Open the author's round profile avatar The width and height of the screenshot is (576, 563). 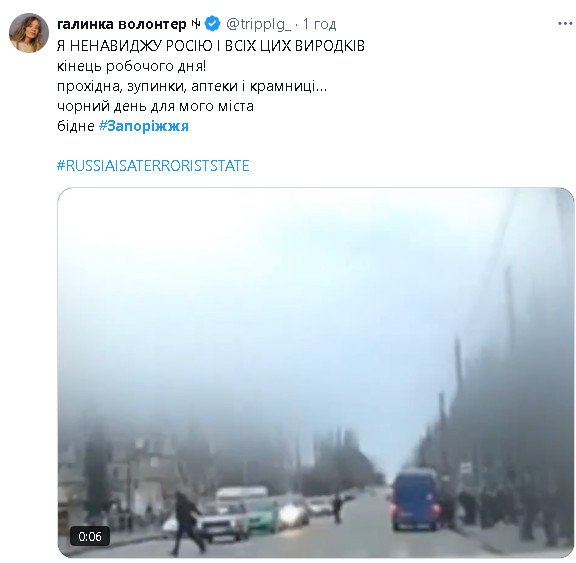click(29, 33)
